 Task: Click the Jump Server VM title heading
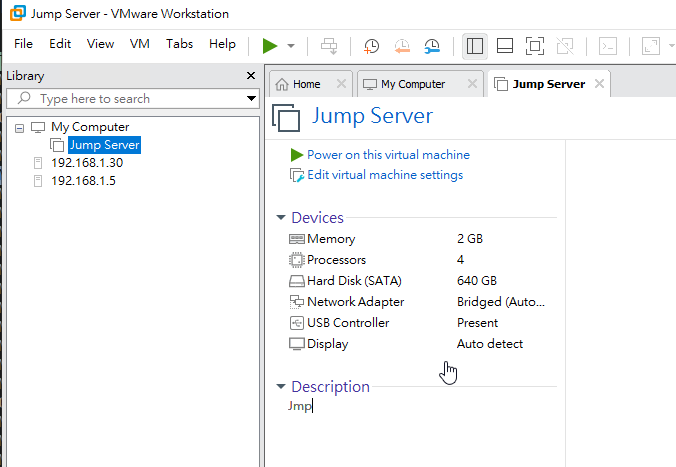click(x=372, y=116)
